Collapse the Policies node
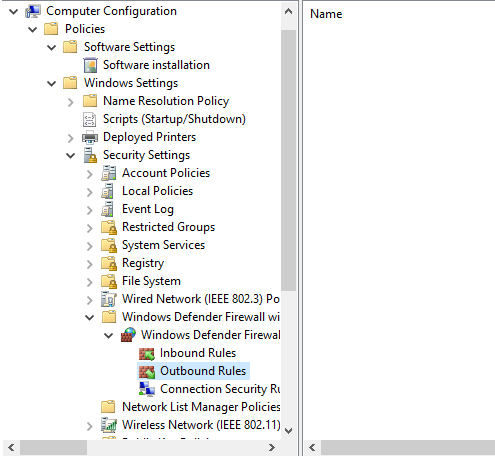Image resolution: width=495 pixels, height=456 pixels. (33, 30)
